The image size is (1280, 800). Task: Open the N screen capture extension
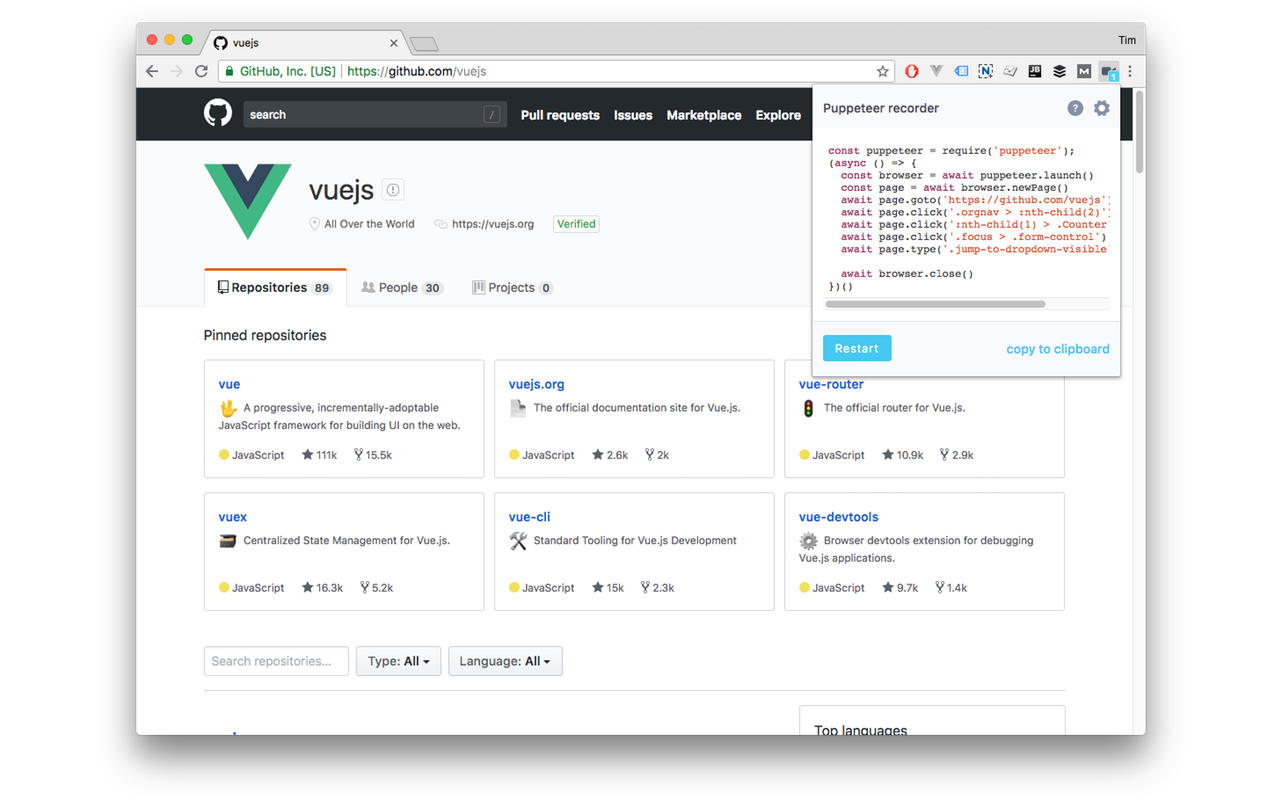[985, 71]
